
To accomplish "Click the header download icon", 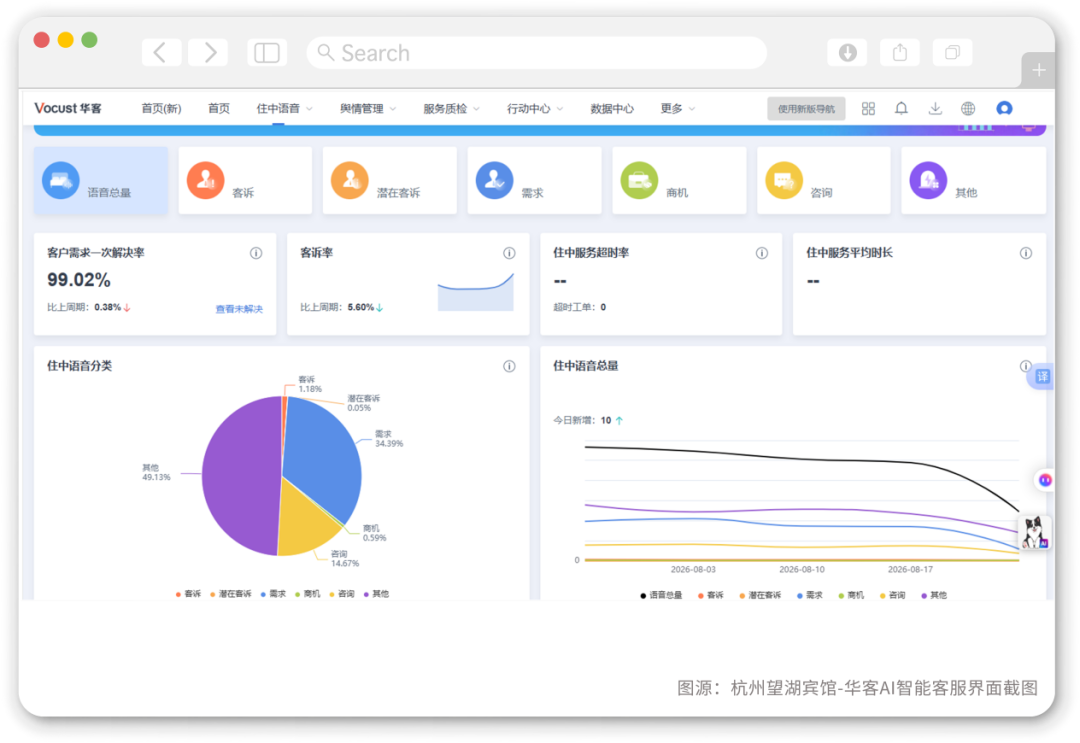I will coord(935,108).
